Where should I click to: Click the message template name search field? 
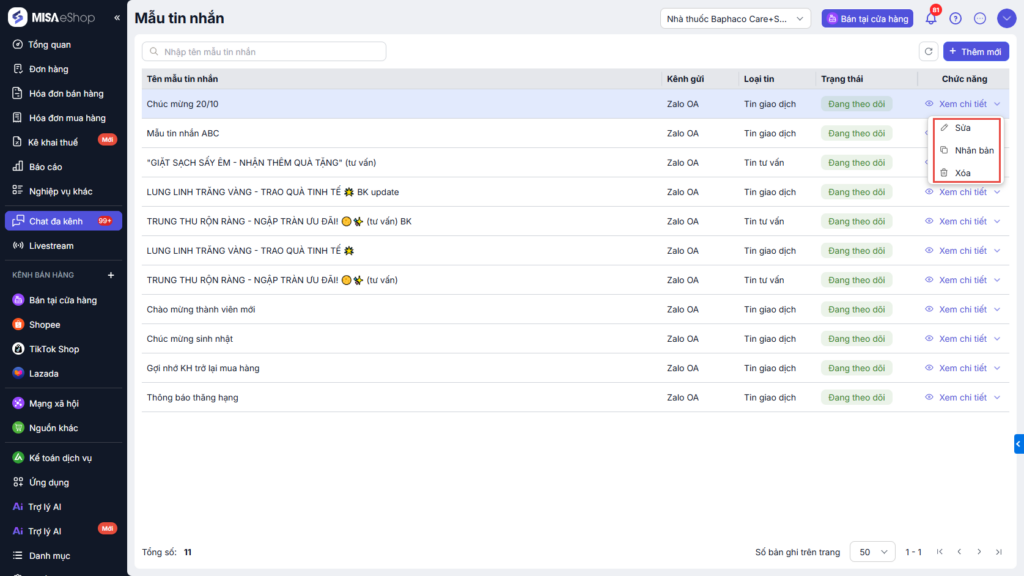[264, 51]
